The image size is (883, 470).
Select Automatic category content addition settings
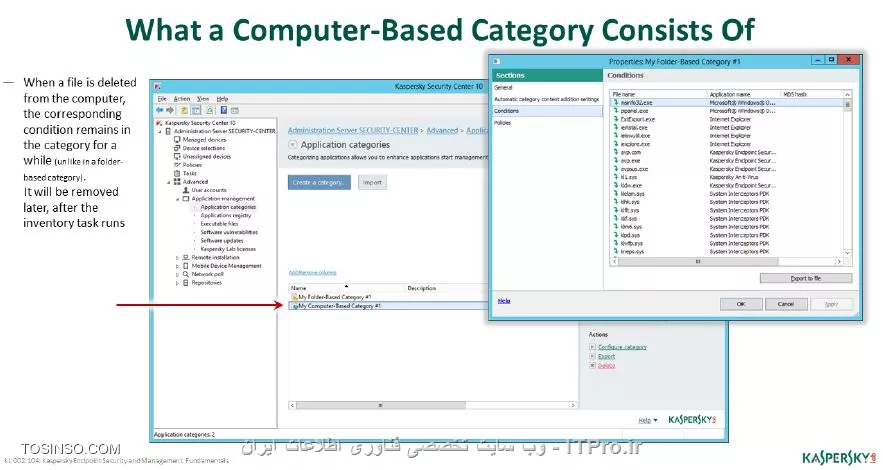coord(546,99)
